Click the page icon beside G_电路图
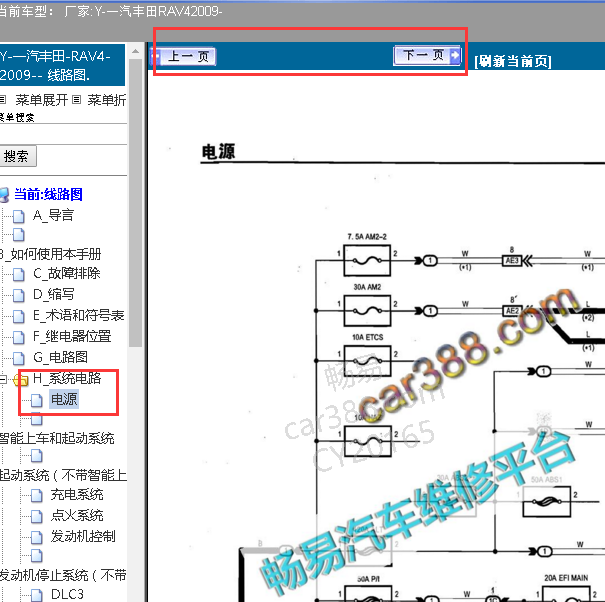Image resolution: width=605 pixels, height=602 pixels. point(19,358)
